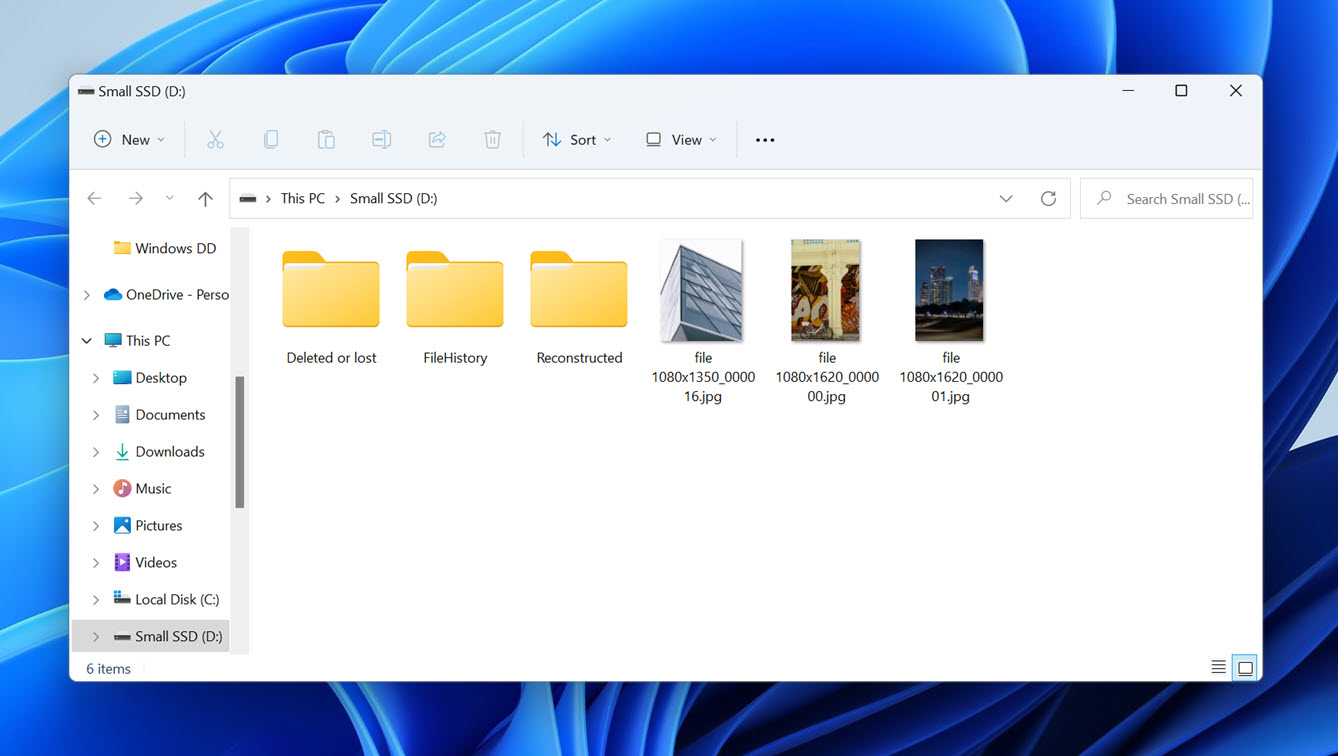This screenshot has height=756, width=1338.
Task: Go back with the left arrow
Action: (x=94, y=199)
